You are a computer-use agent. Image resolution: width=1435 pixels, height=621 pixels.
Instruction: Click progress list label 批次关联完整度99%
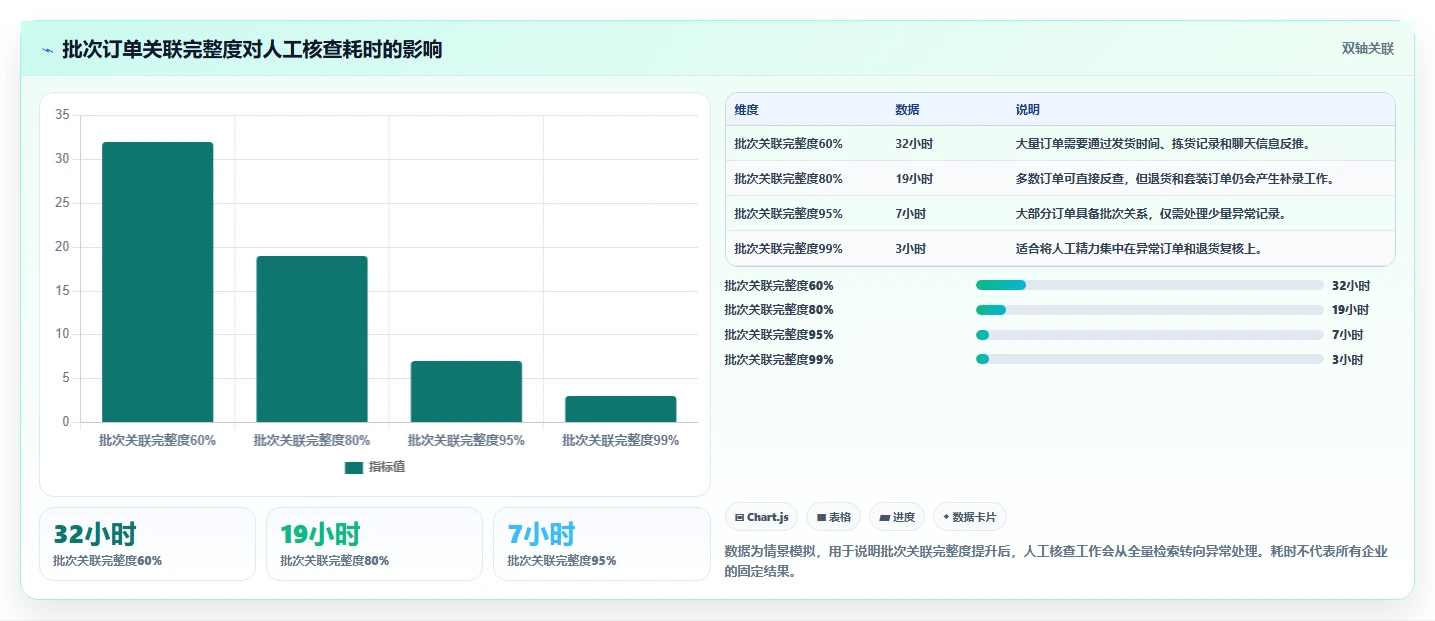point(779,360)
